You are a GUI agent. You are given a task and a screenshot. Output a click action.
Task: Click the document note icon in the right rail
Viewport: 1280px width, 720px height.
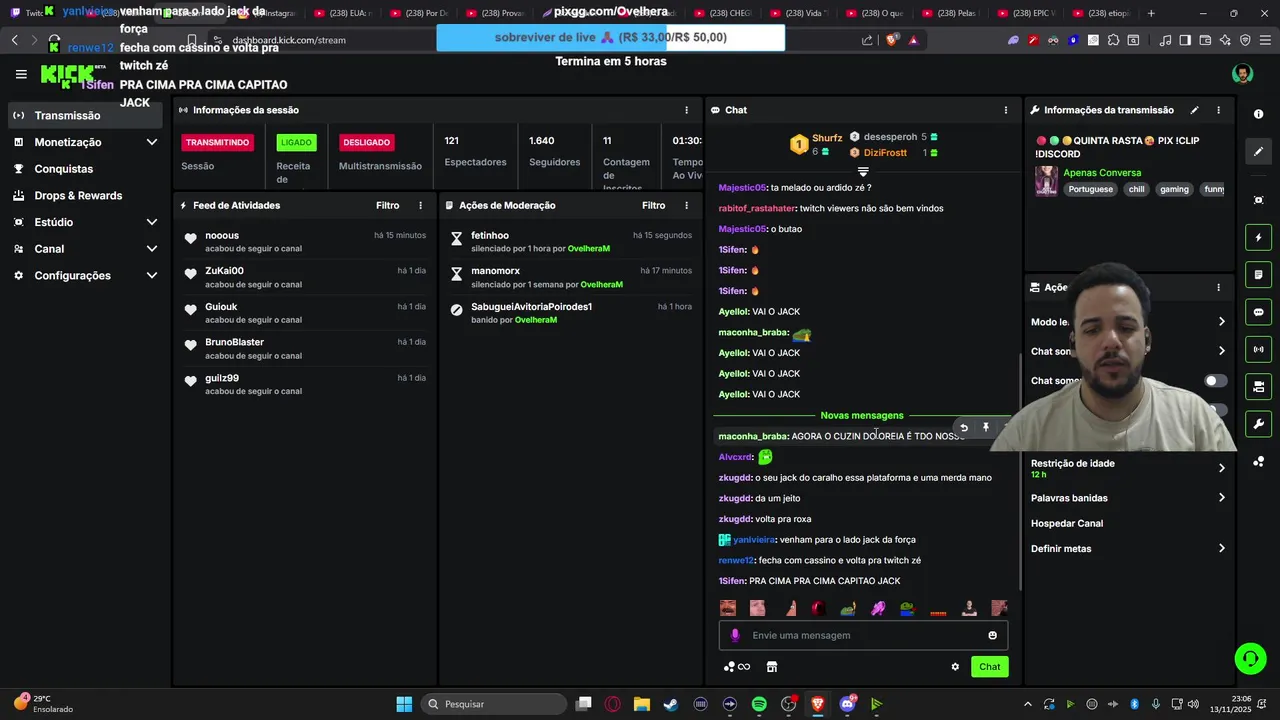[1259, 275]
